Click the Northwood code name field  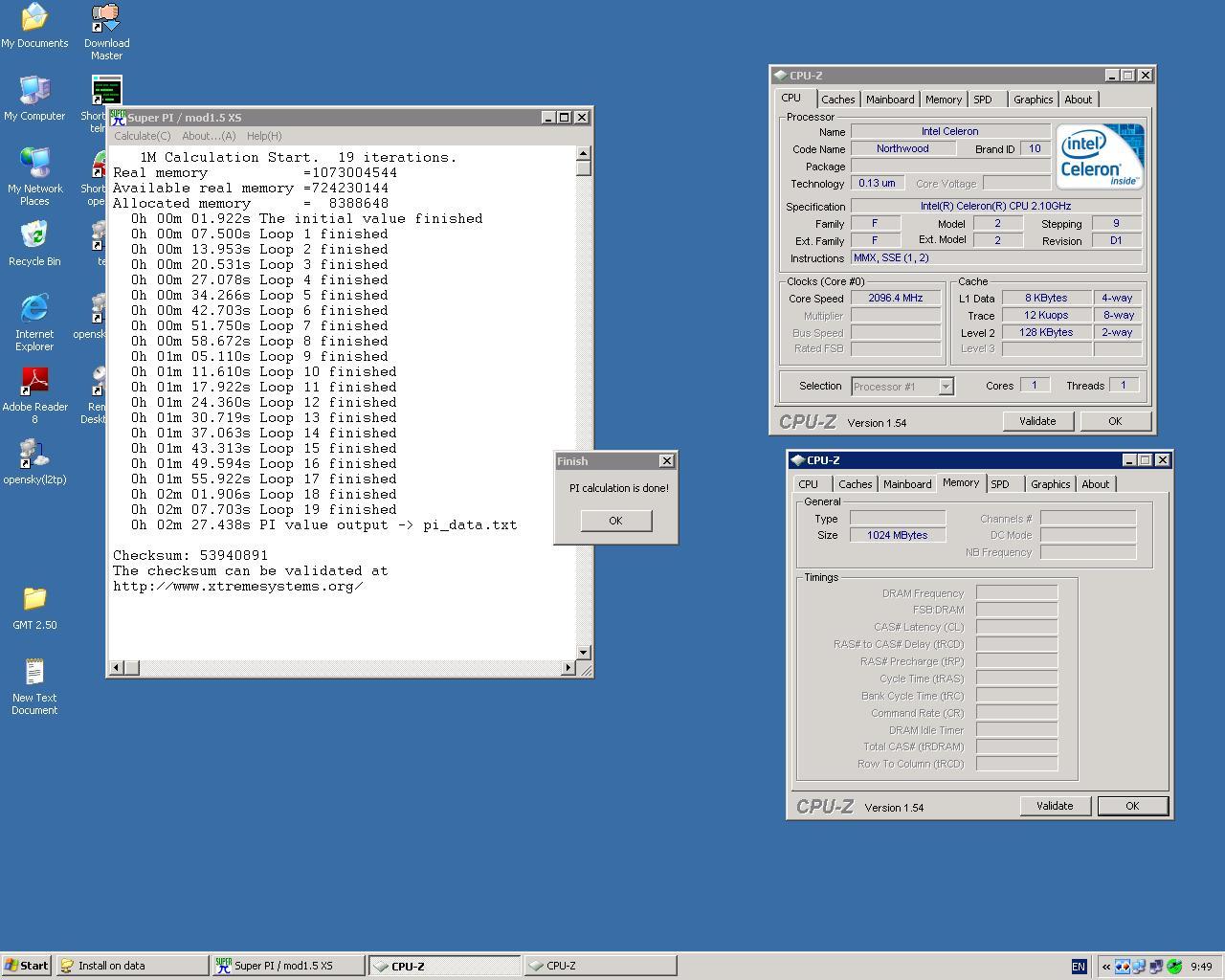coord(902,148)
